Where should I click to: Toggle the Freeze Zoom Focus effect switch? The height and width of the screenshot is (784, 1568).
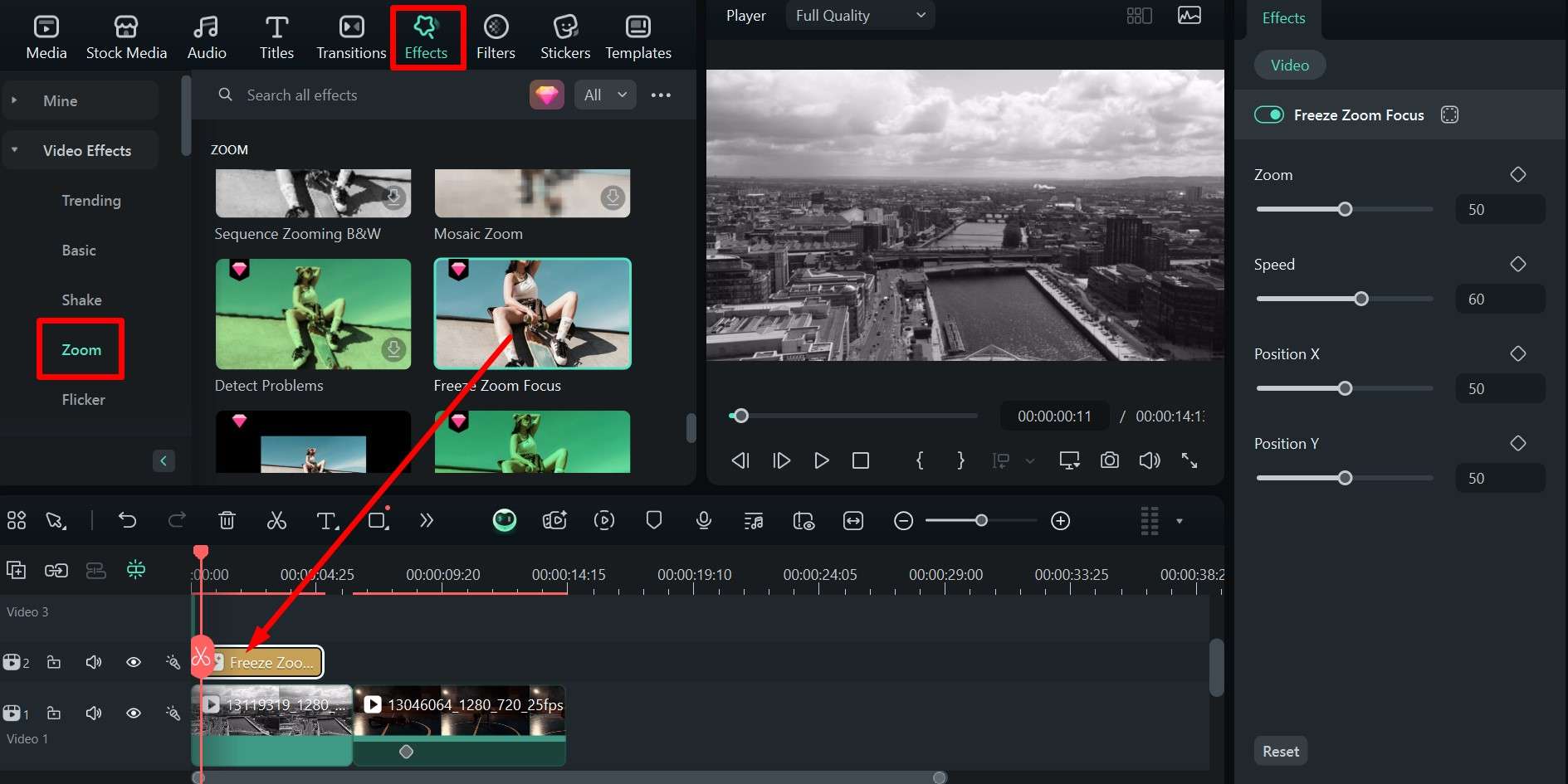tap(1269, 114)
